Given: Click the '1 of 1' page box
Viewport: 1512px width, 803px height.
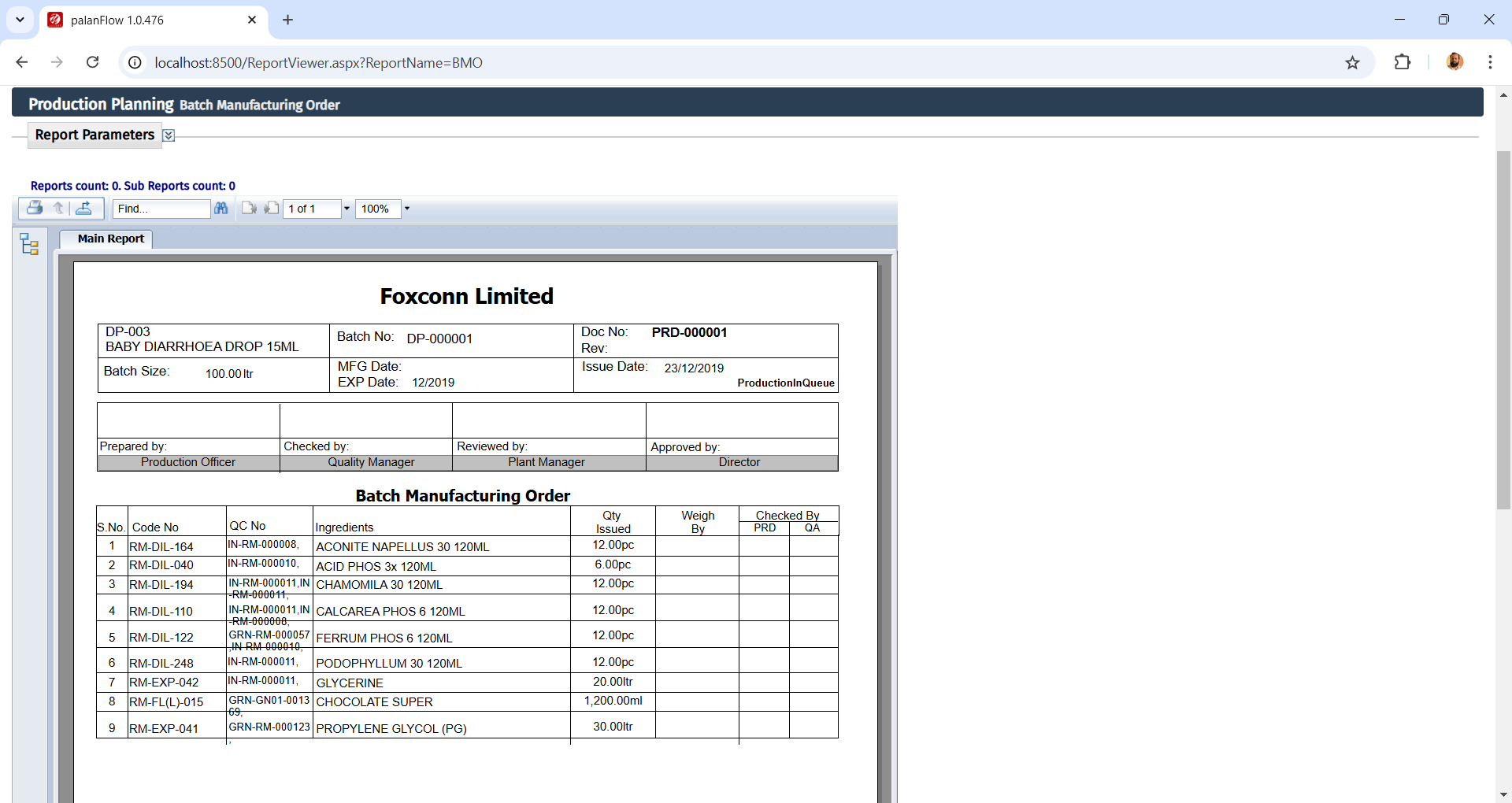Looking at the screenshot, I should pos(312,209).
